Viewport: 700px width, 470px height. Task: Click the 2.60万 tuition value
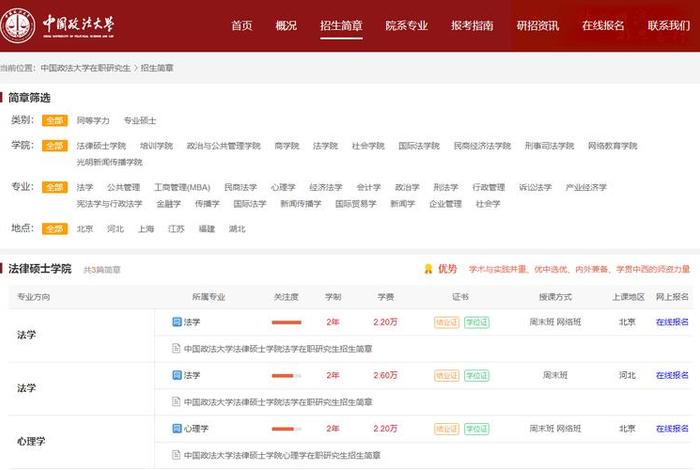click(385, 375)
